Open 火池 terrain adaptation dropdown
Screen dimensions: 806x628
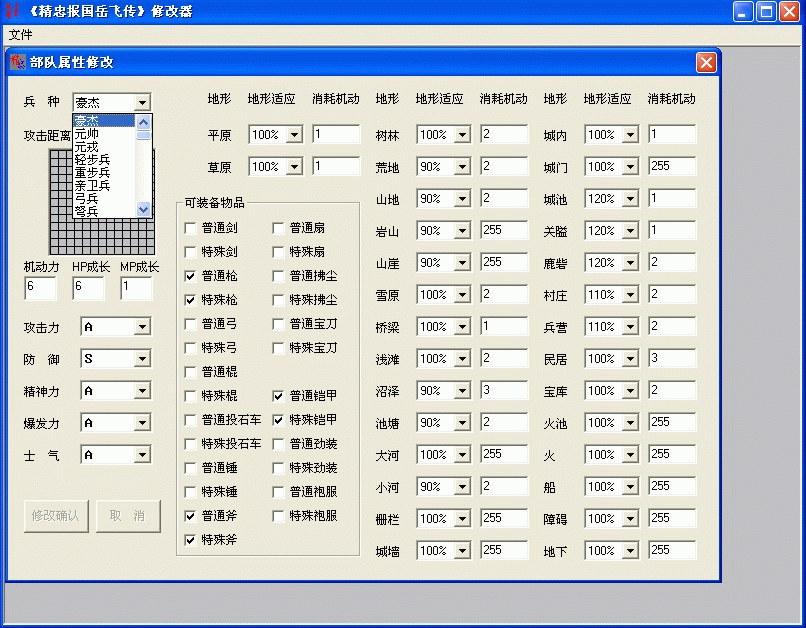pos(630,423)
